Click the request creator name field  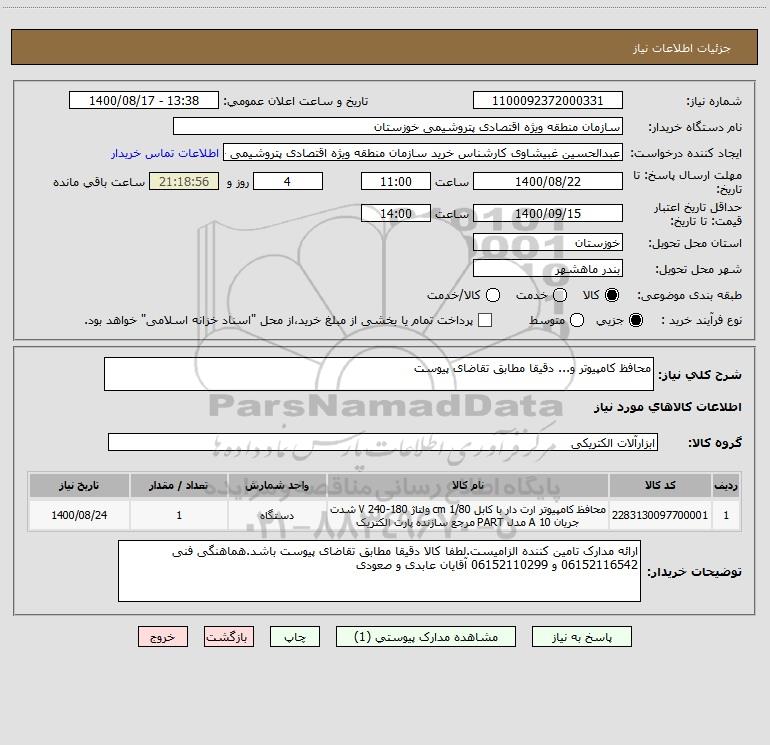click(x=423, y=153)
